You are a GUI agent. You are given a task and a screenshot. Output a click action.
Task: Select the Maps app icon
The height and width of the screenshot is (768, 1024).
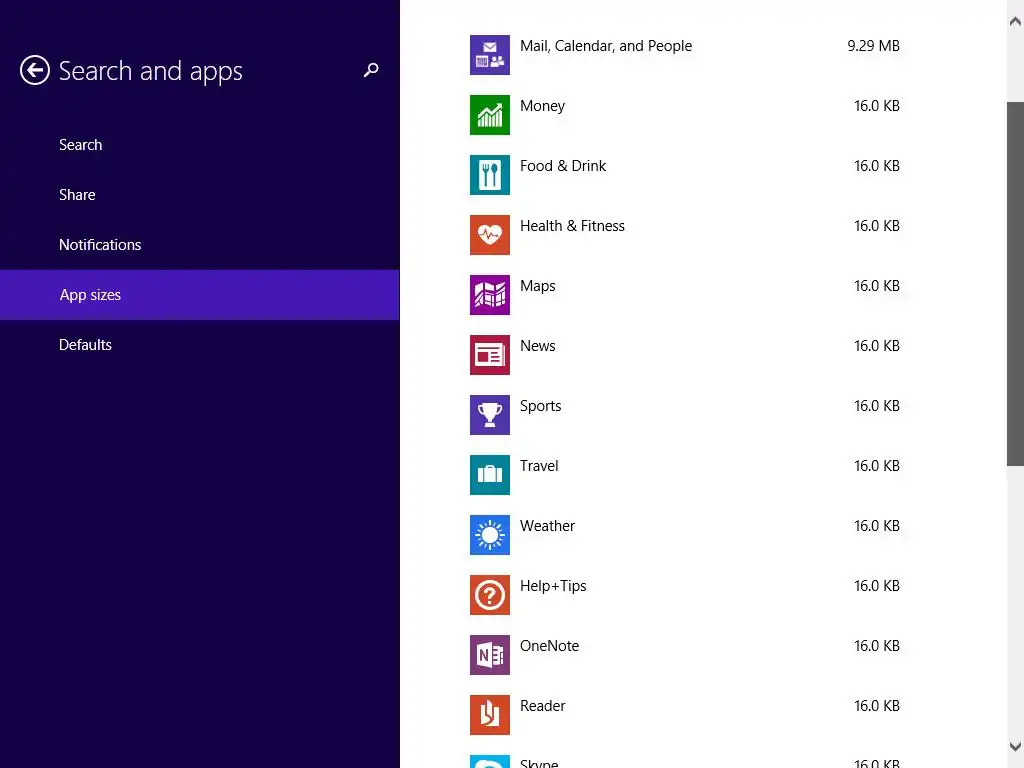(490, 295)
